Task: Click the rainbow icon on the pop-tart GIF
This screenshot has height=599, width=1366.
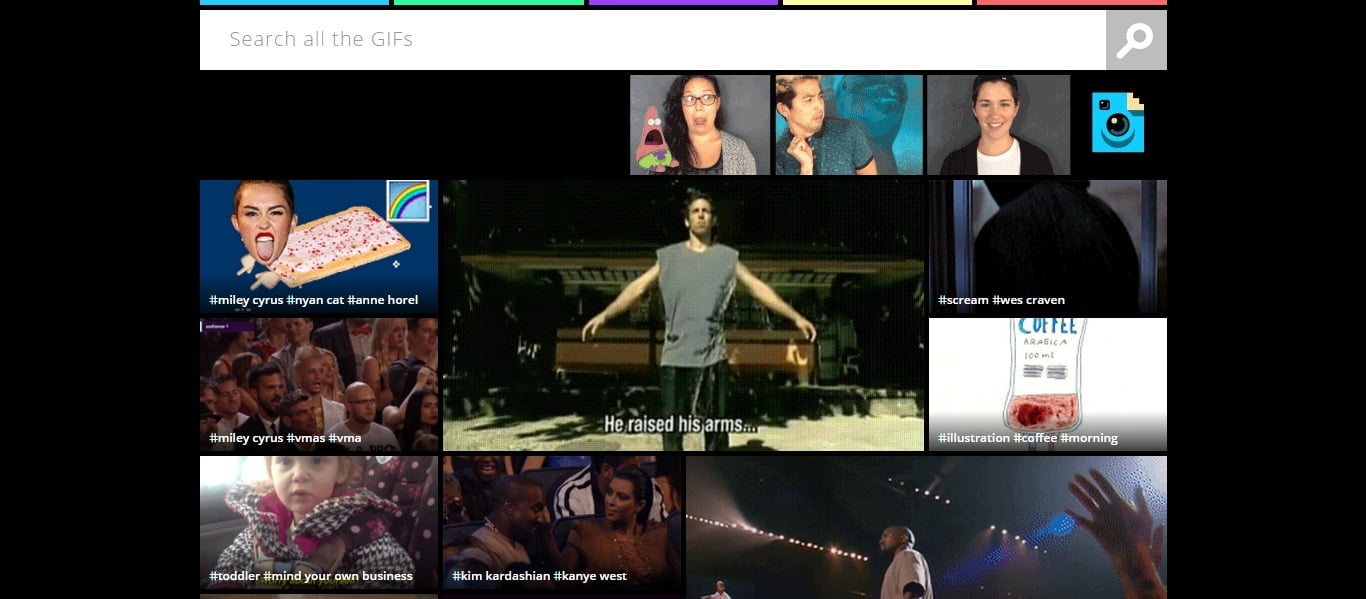Action: tap(407, 200)
